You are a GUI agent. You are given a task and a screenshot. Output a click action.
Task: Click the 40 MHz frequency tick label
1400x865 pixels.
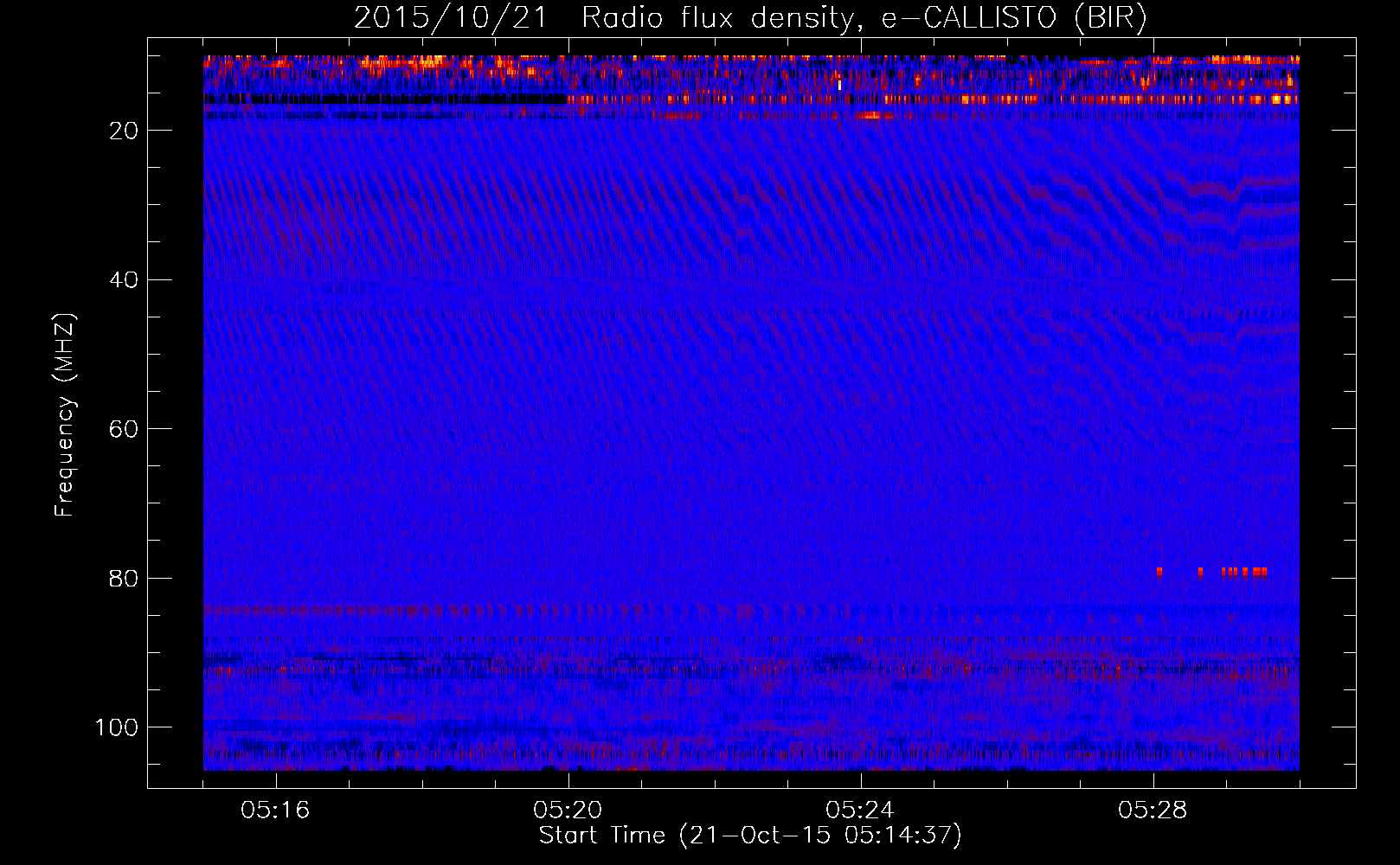124,280
